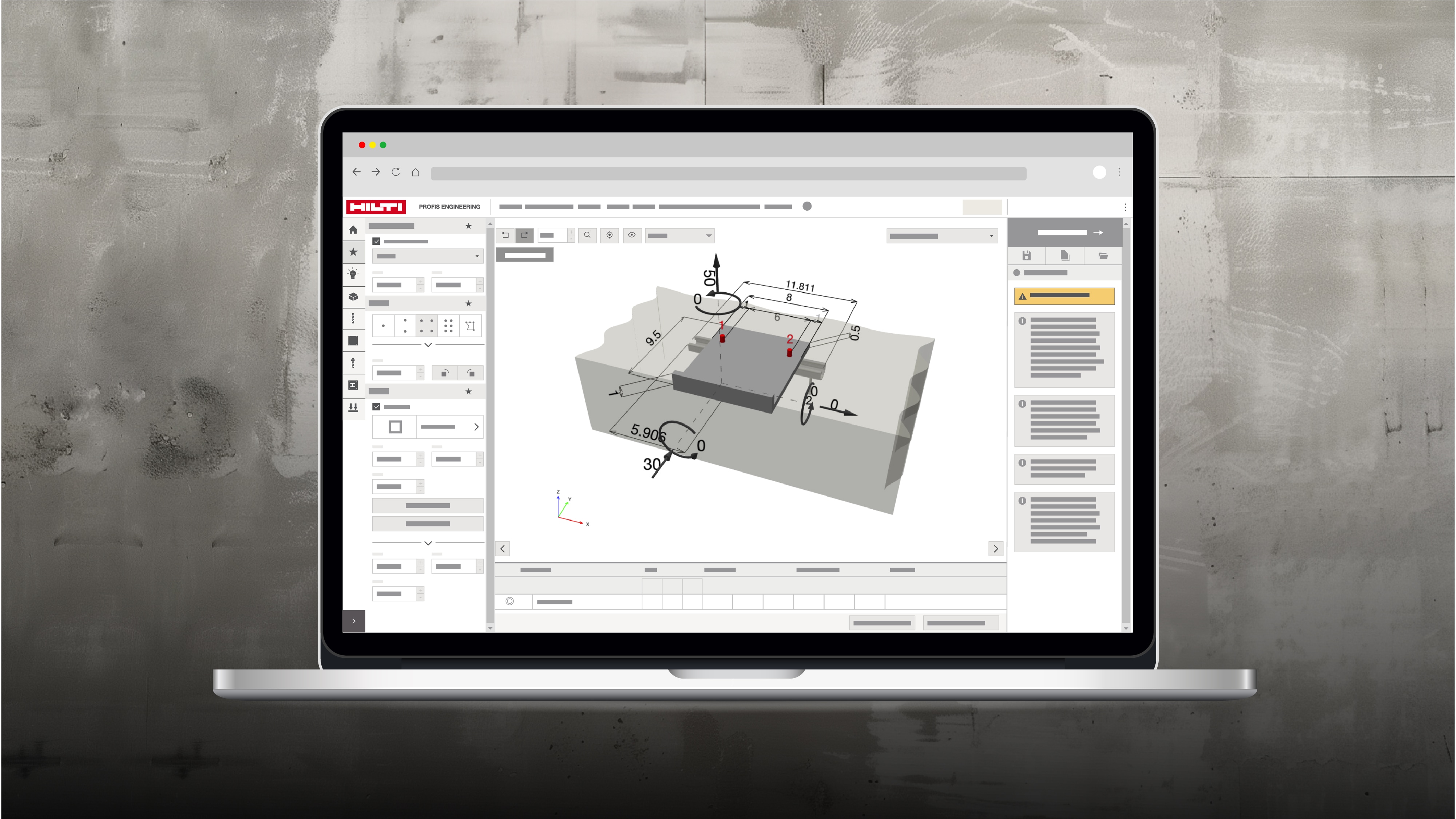1456x819 pixels.
Task: Click the right panel vertical scrollbar
Action: tap(1126, 426)
